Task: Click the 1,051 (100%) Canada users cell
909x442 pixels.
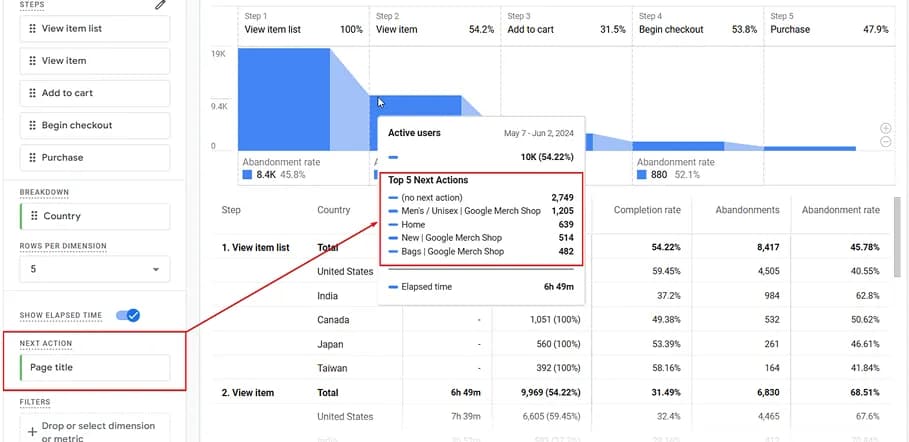Action: tap(555, 320)
